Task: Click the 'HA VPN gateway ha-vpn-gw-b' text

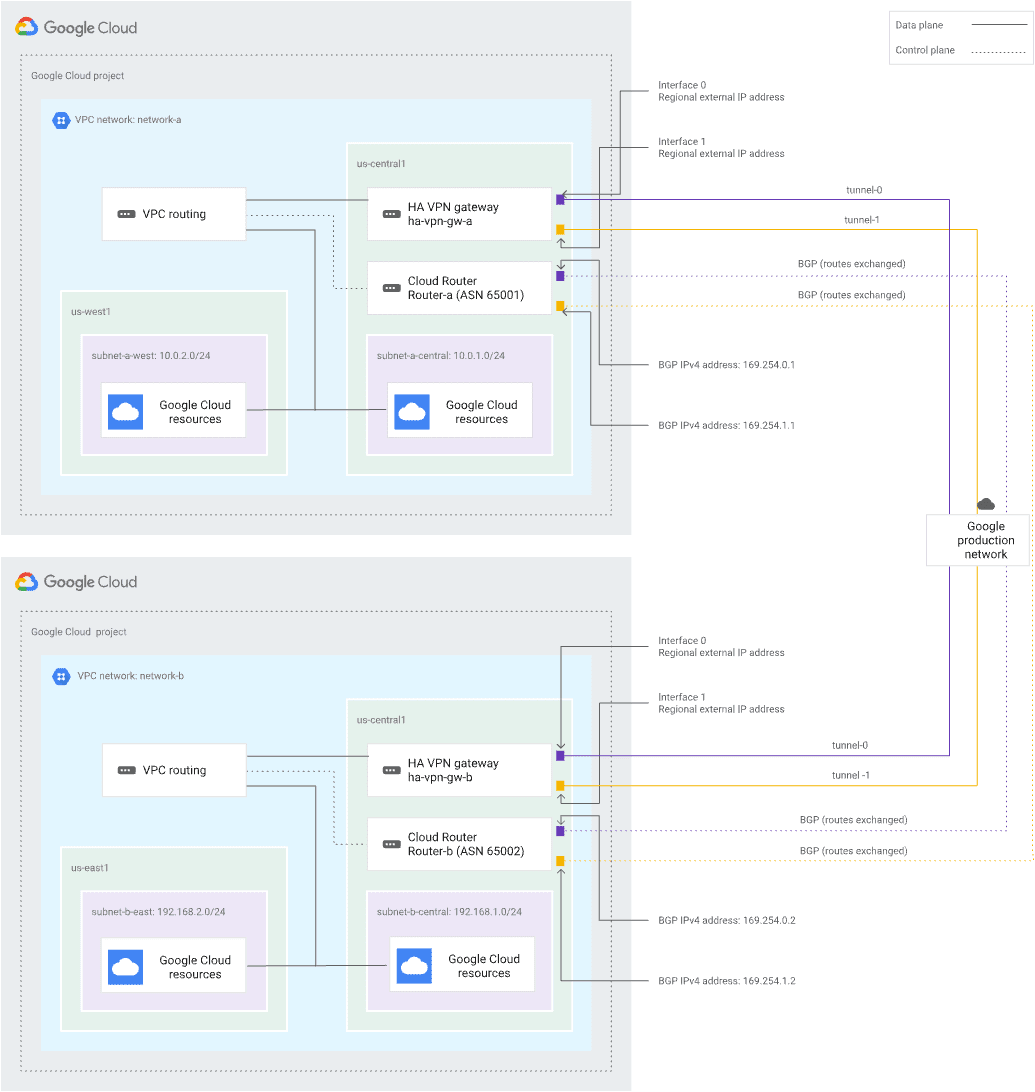Action: tap(453, 770)
